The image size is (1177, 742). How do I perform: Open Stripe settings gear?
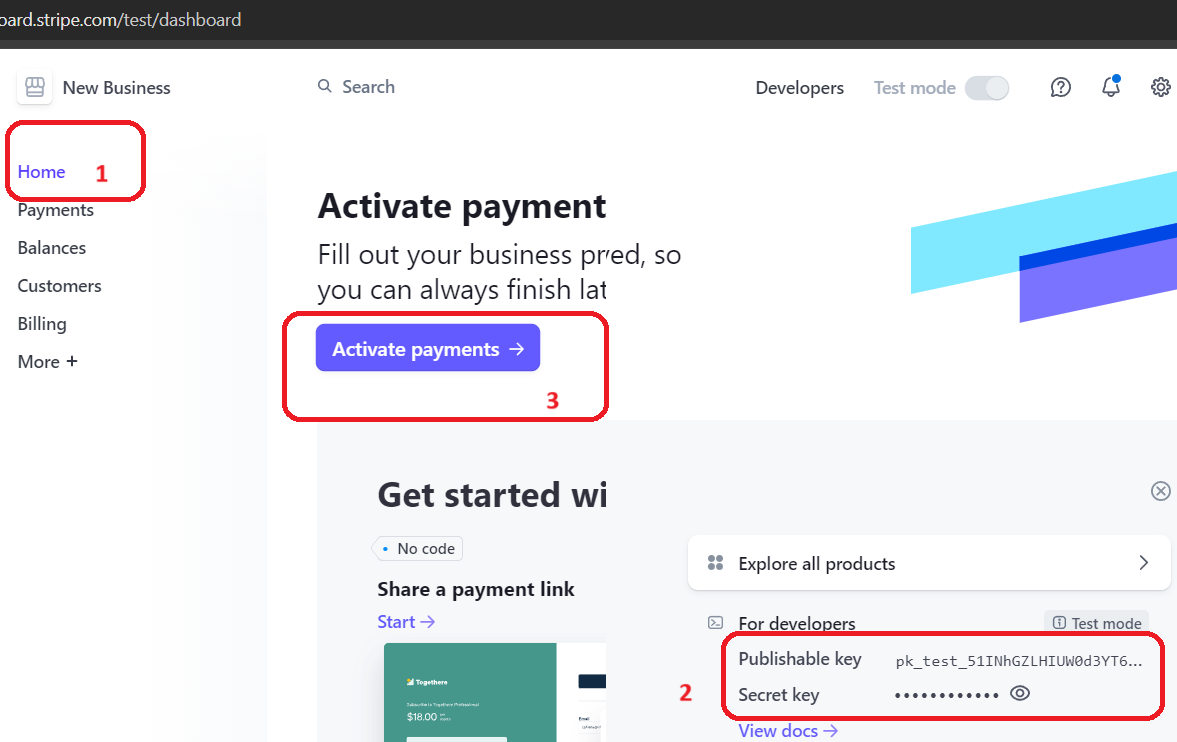[1160, 88]
